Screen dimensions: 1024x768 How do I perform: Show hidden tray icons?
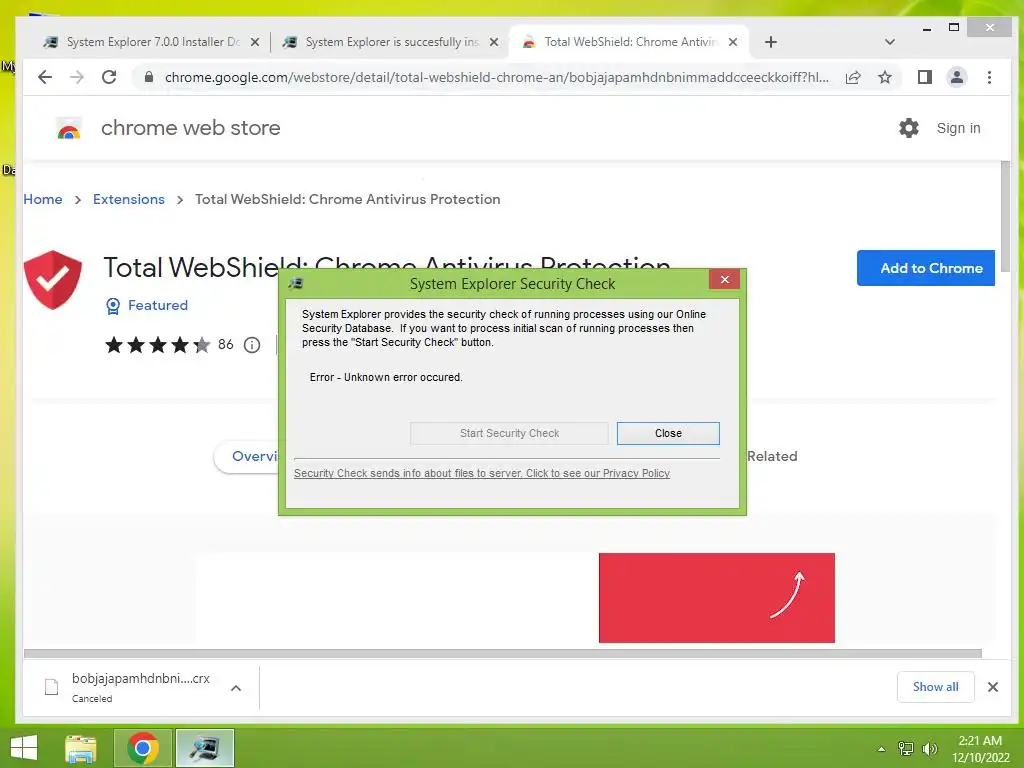point(881,749)
